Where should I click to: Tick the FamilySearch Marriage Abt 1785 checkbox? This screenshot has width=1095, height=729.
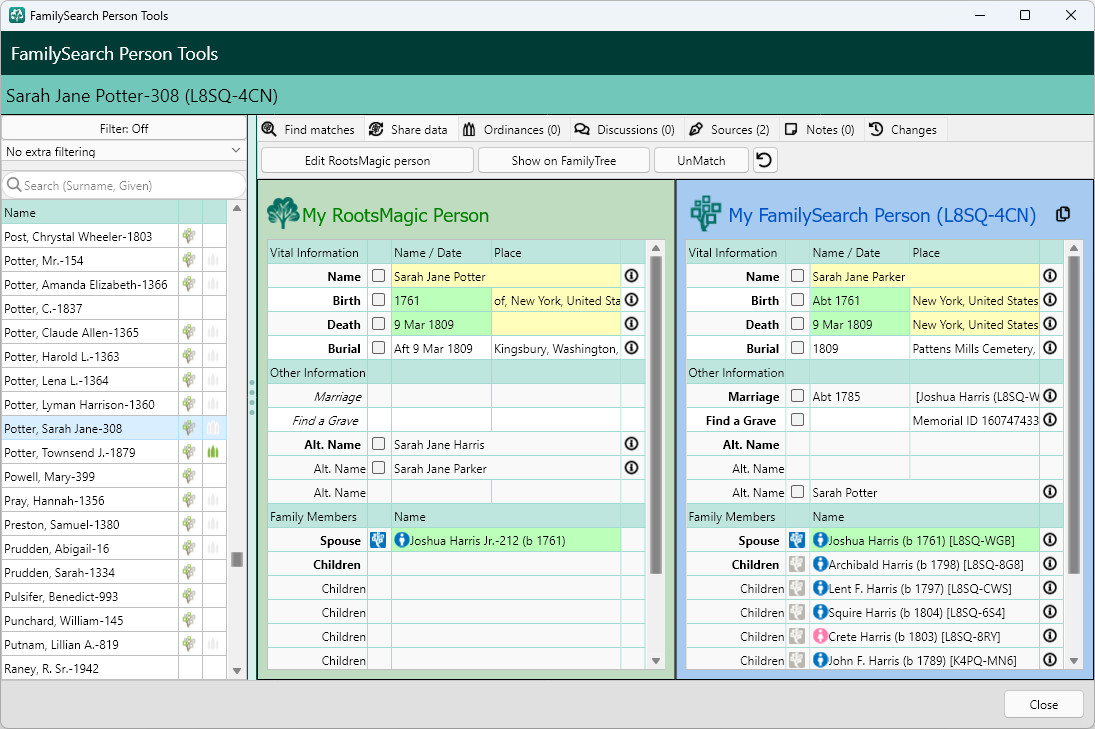click(798, 396)
